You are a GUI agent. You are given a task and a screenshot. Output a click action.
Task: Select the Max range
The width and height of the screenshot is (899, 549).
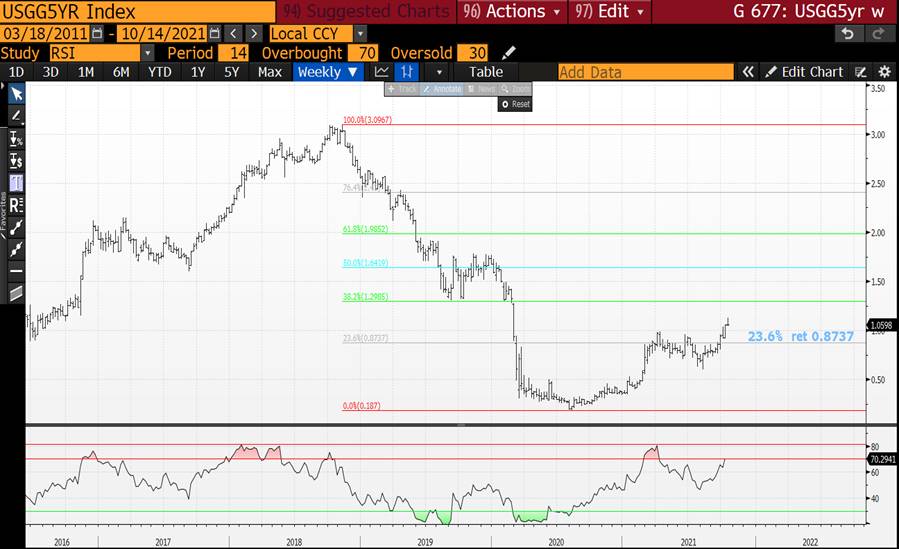coord(269,72)
